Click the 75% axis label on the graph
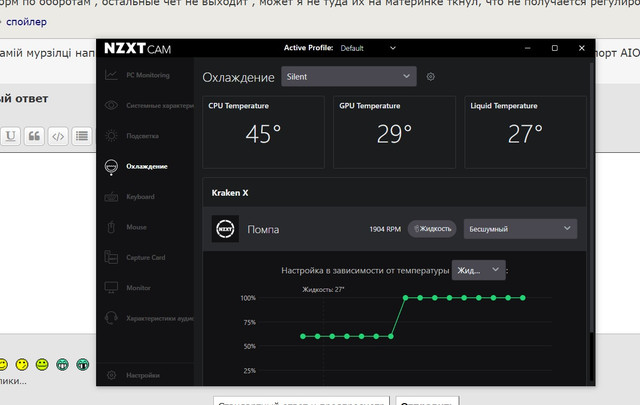 pyautogui.click(x=249, y=323)
